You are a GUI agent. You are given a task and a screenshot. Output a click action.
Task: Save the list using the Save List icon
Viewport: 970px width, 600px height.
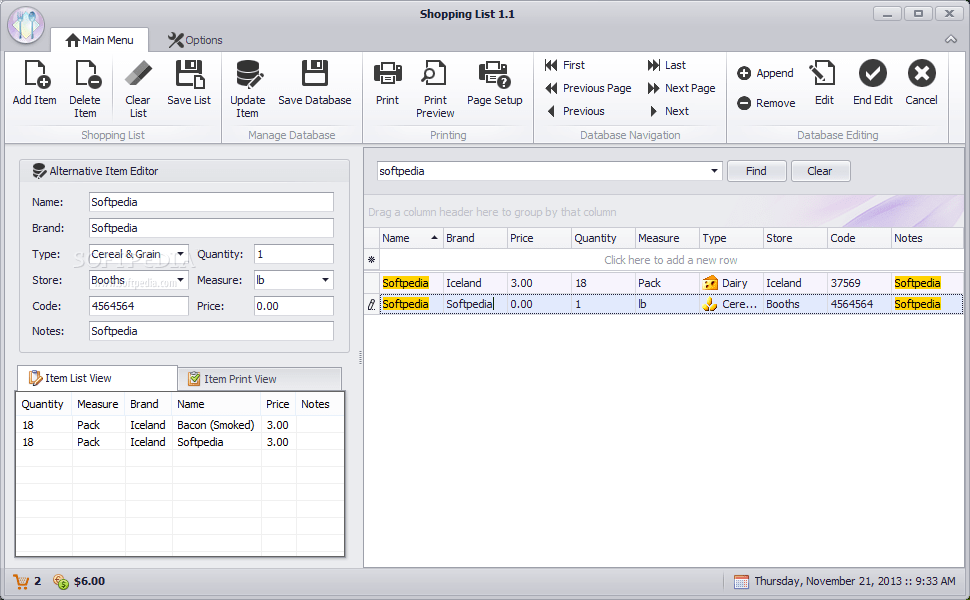click(188, 75)
